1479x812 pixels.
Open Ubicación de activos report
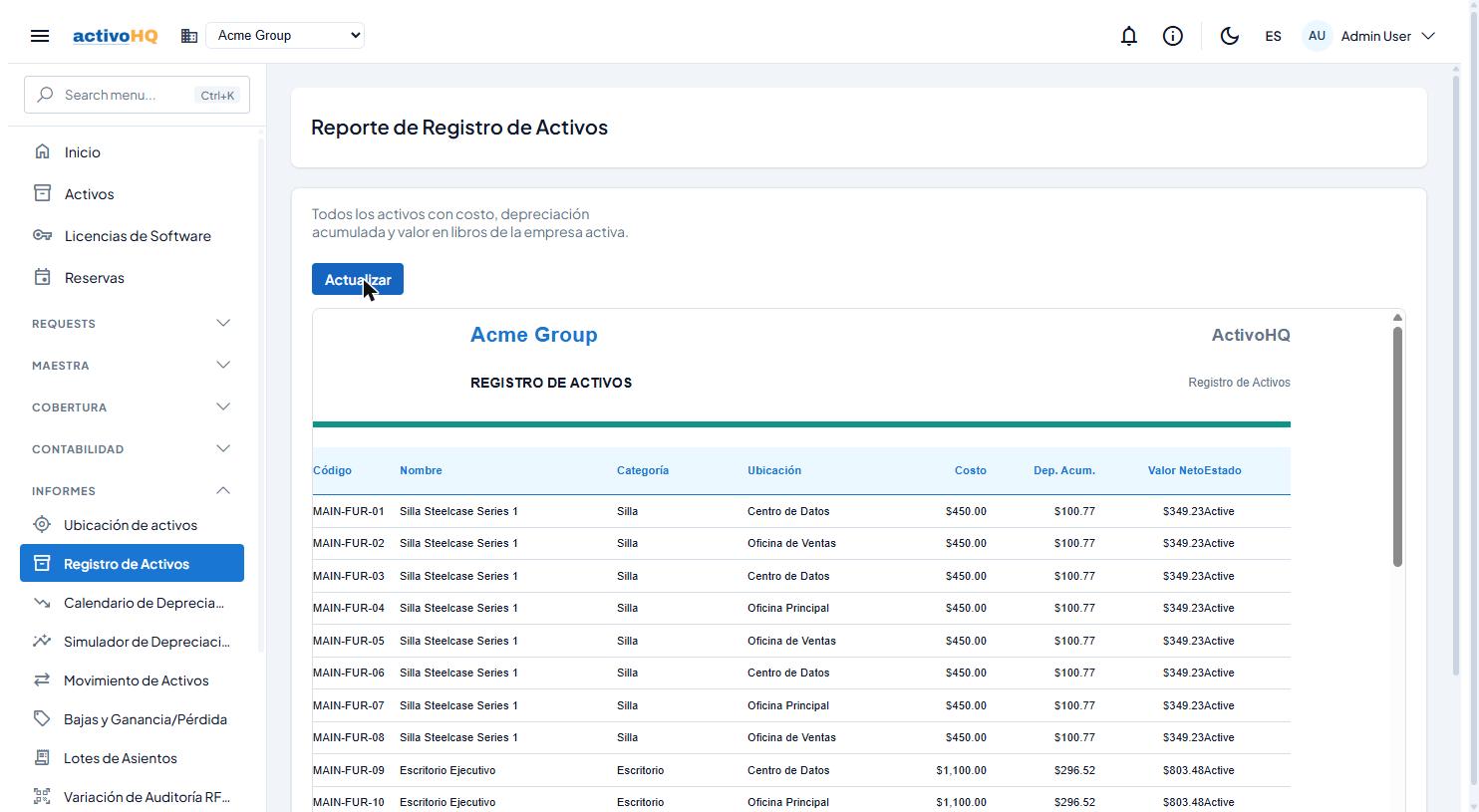132,525
